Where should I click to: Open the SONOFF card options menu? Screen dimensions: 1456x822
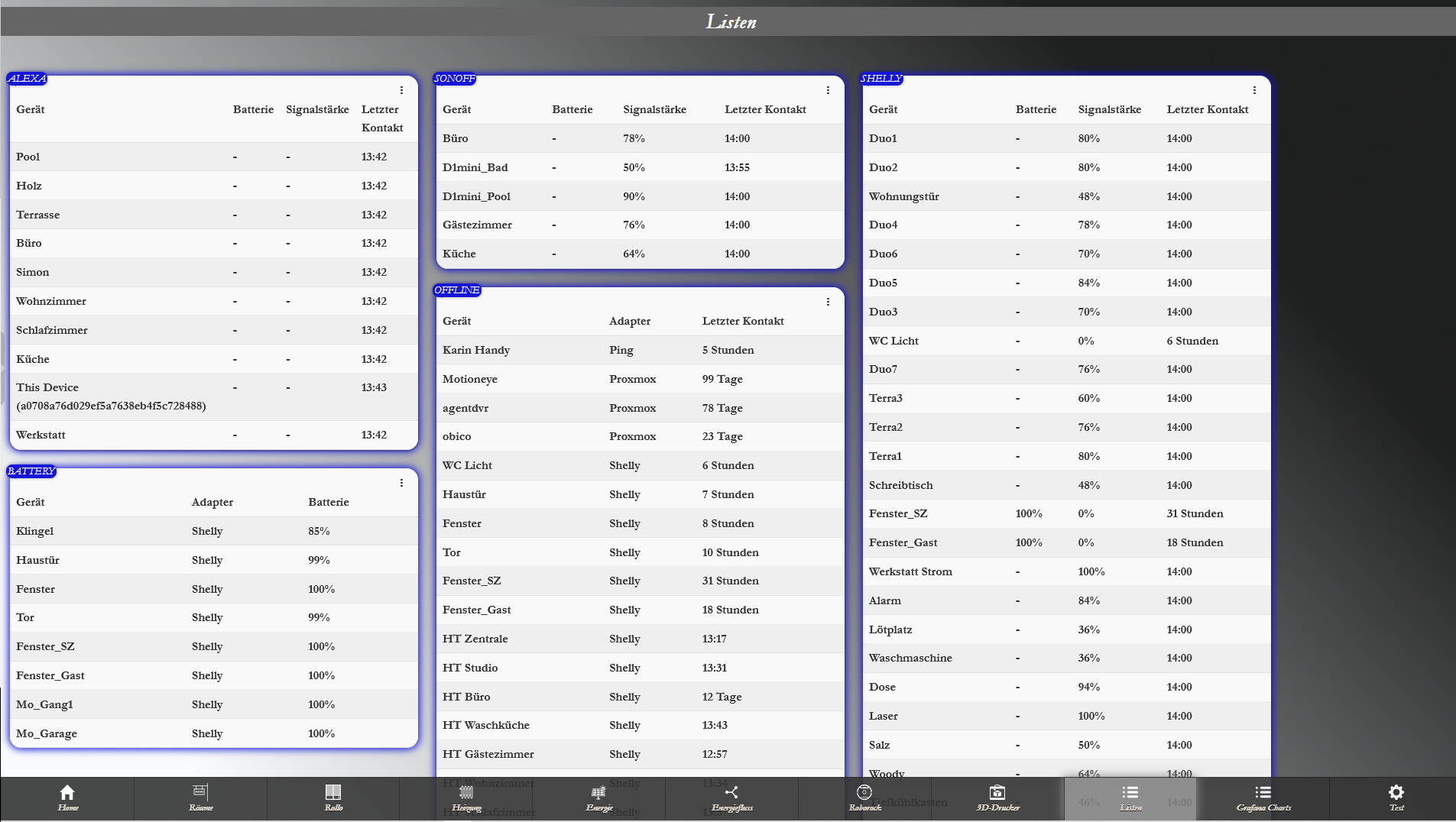[x=828, y=90]
